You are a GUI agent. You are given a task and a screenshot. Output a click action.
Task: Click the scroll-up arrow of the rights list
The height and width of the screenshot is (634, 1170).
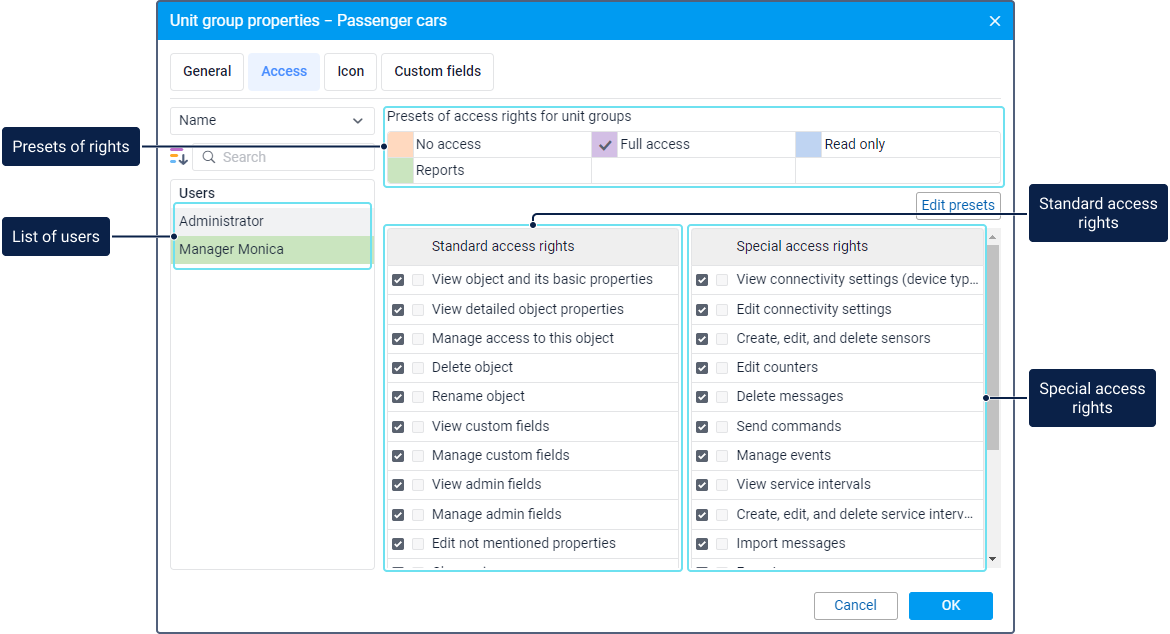[x=993, y=236]
